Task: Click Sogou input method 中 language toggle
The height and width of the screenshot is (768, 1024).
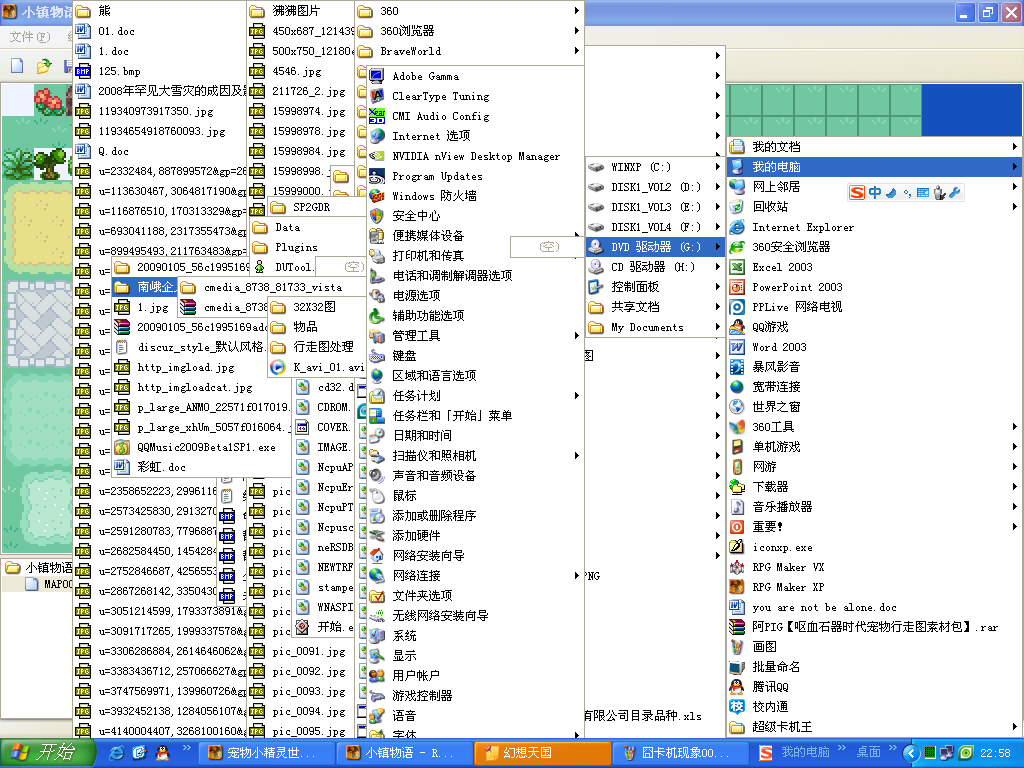Action: pyautogui.click(x=874, y=193)
